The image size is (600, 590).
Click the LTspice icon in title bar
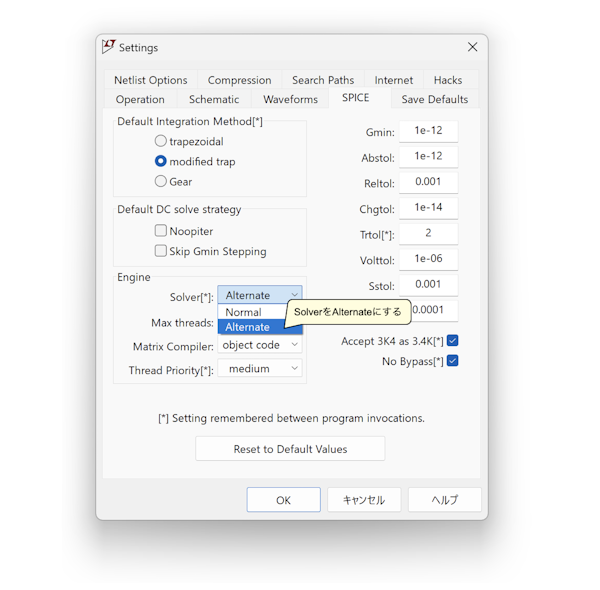109,47
